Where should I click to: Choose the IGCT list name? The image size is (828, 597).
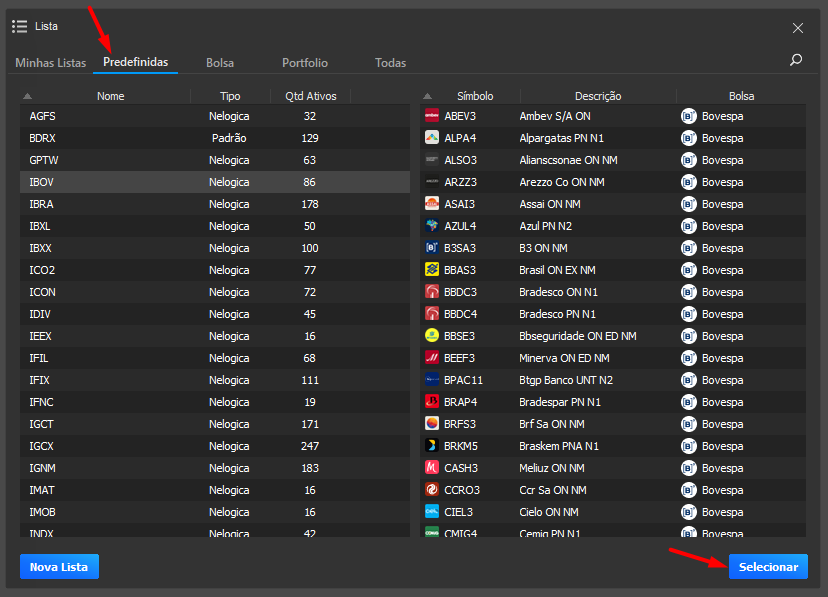[x=41, y=424]
